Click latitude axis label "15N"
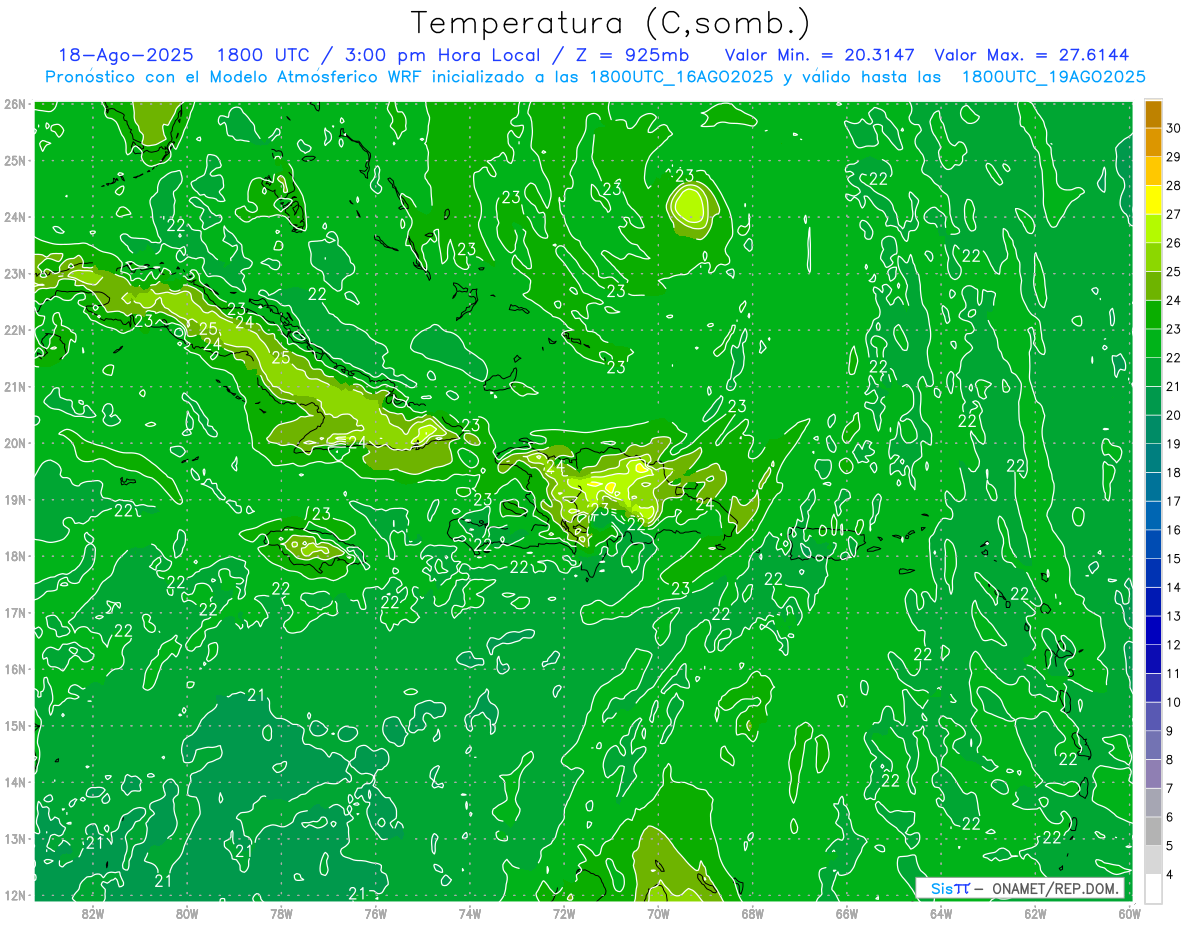This screenshot has height=927, width=1200. click(x=15, y=726)
